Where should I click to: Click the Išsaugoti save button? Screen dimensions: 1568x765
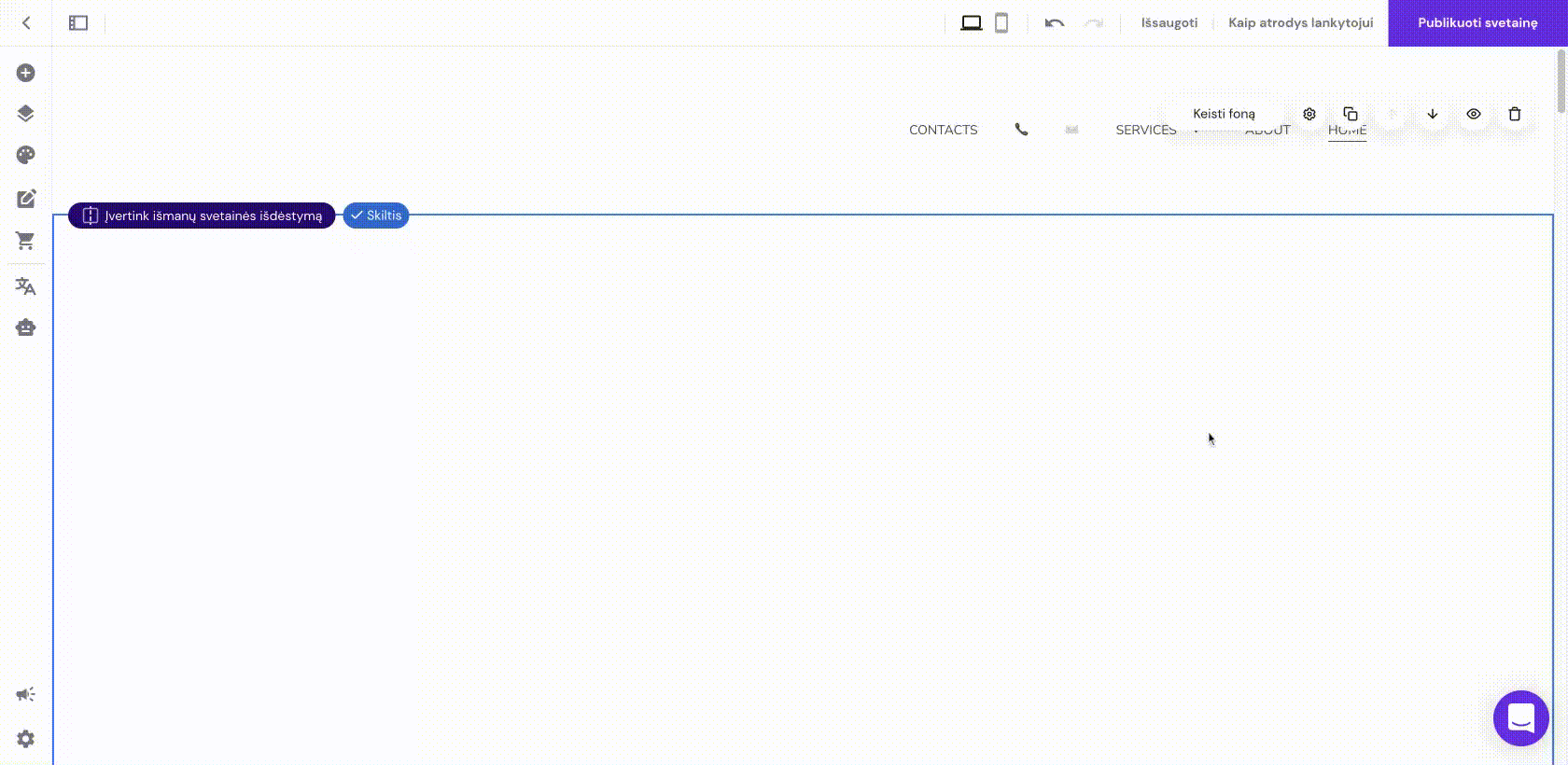1169,23
